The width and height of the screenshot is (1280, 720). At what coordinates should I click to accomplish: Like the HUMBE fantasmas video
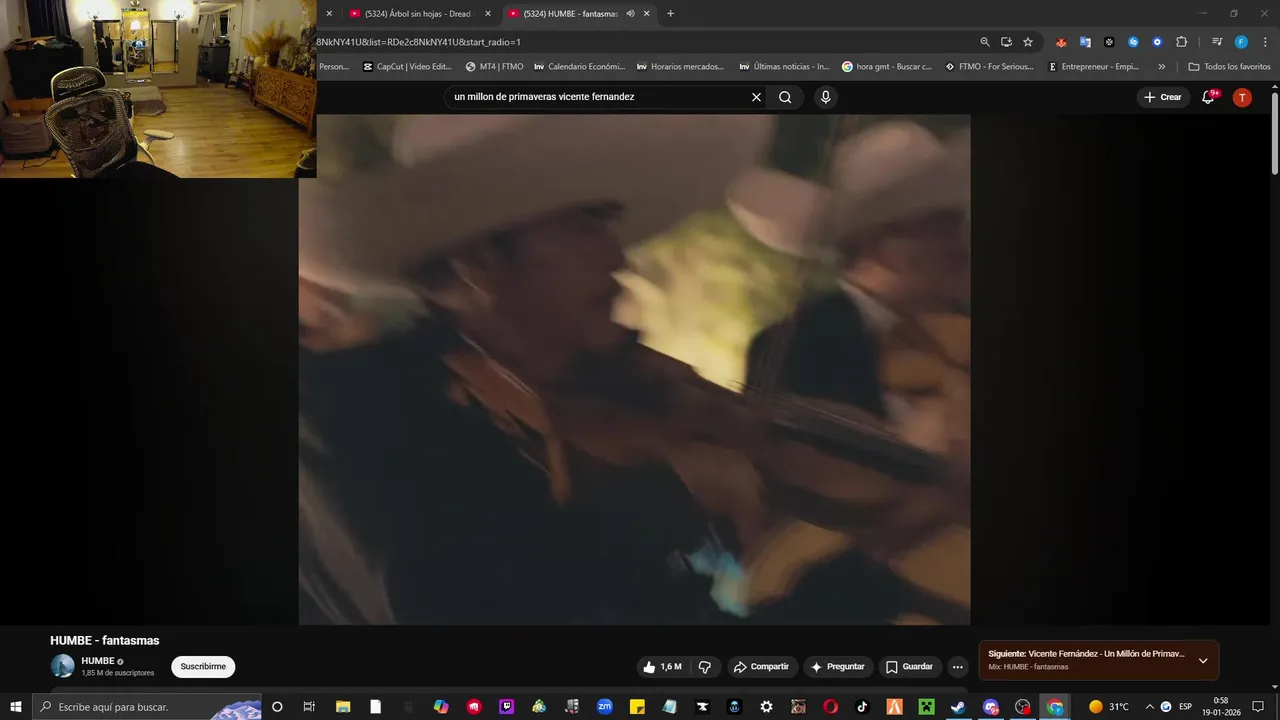click(x=662, y=667)
